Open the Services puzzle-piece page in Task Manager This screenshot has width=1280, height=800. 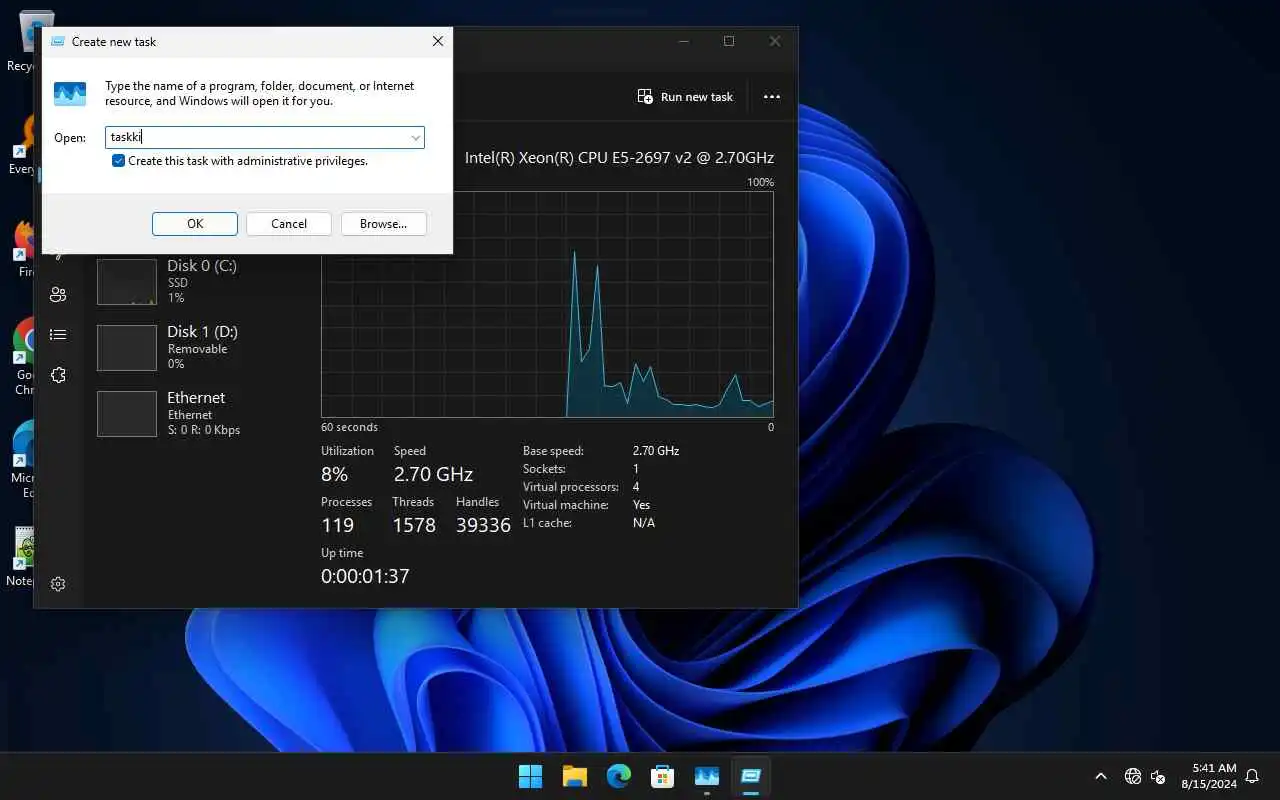pyautogui.click(x=58, y=375)
